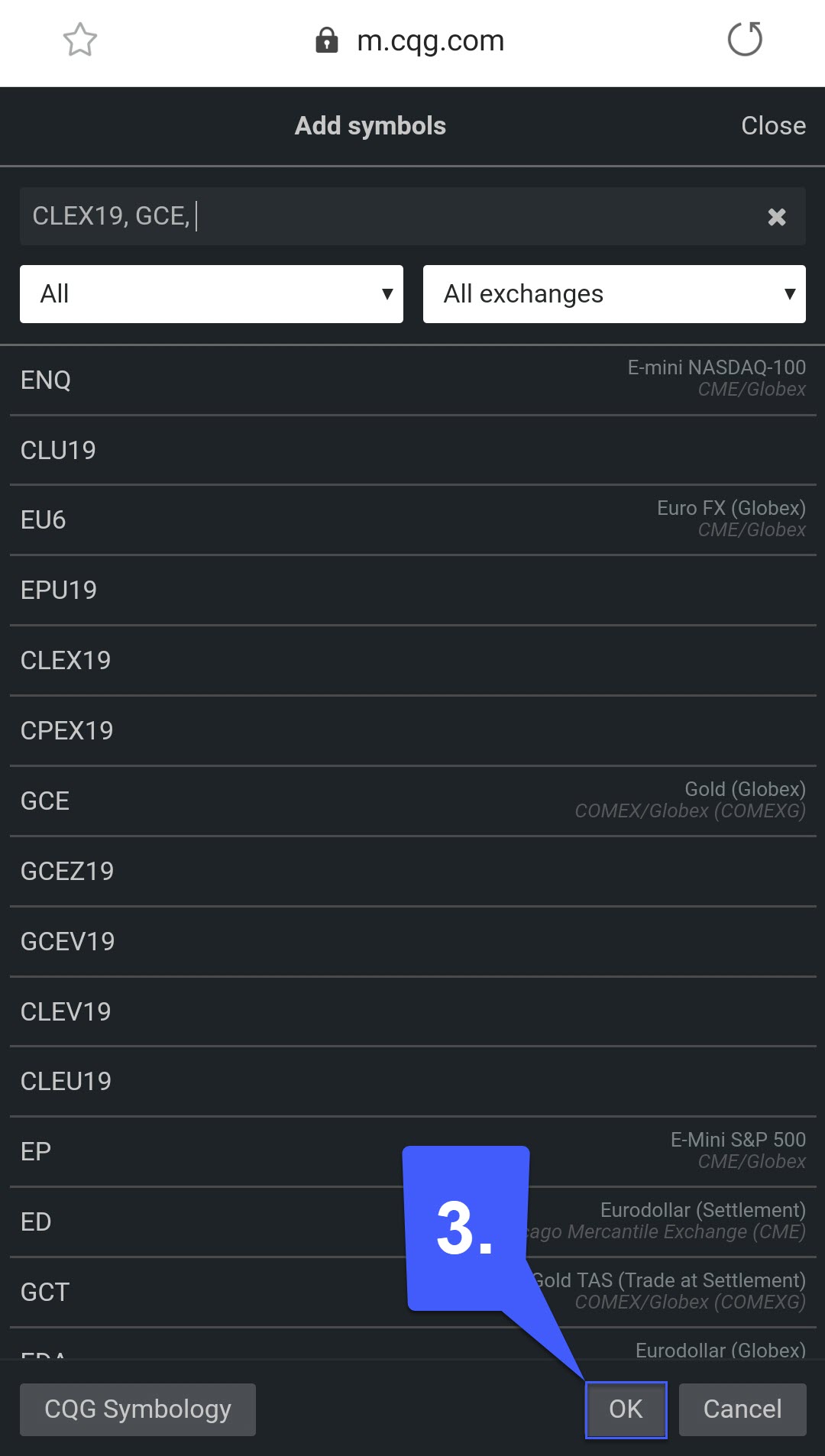
Task: Select the CPEX19 symbol row
Action: click(412, 731)
